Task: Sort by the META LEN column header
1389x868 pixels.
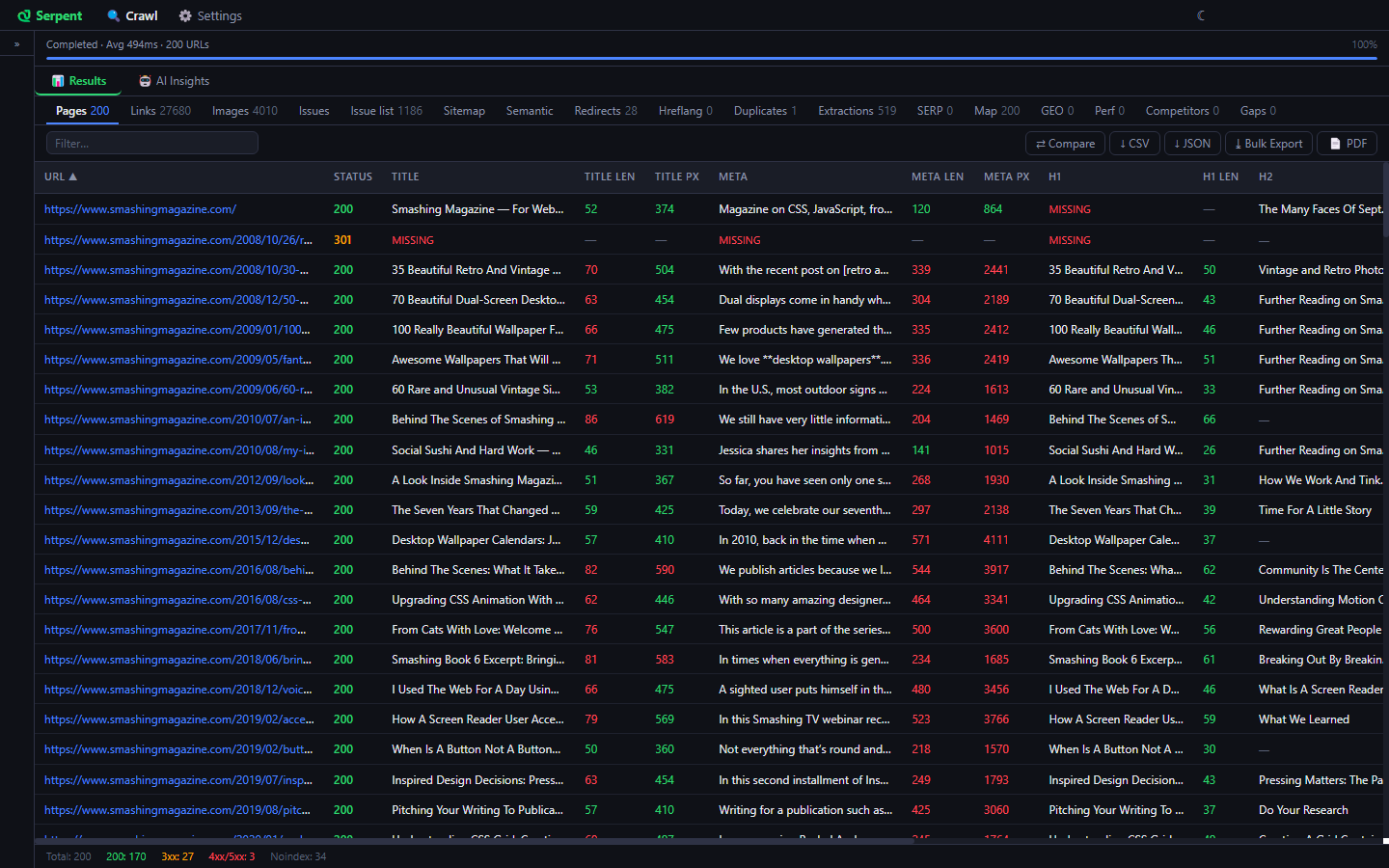Action: point(938,176)
